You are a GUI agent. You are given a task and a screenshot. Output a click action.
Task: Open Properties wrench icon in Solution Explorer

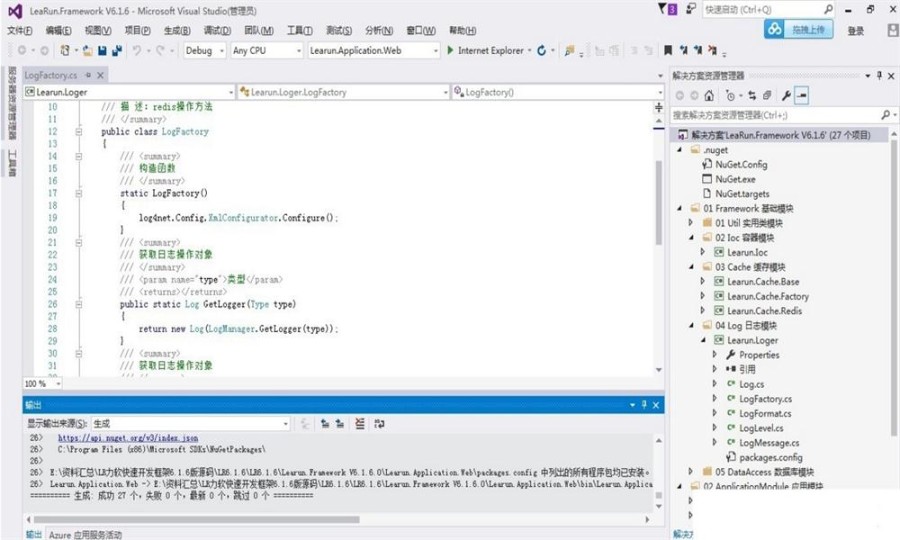tap(786, 96)
